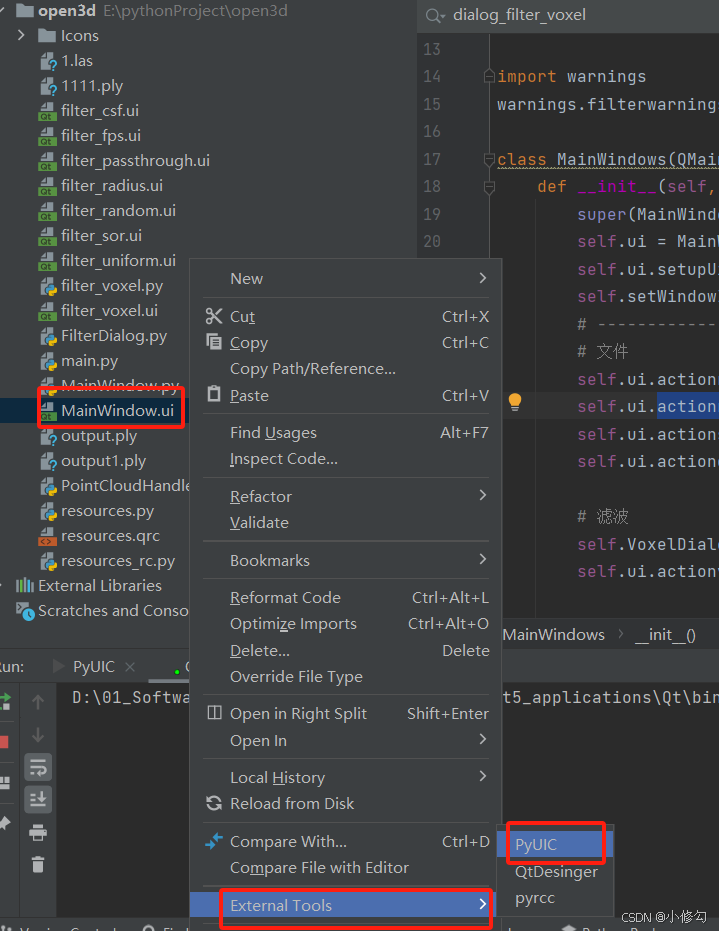Toggle scroll to end in Run console
This screenshot has width=719, height=931.
[x=38, y=799]
